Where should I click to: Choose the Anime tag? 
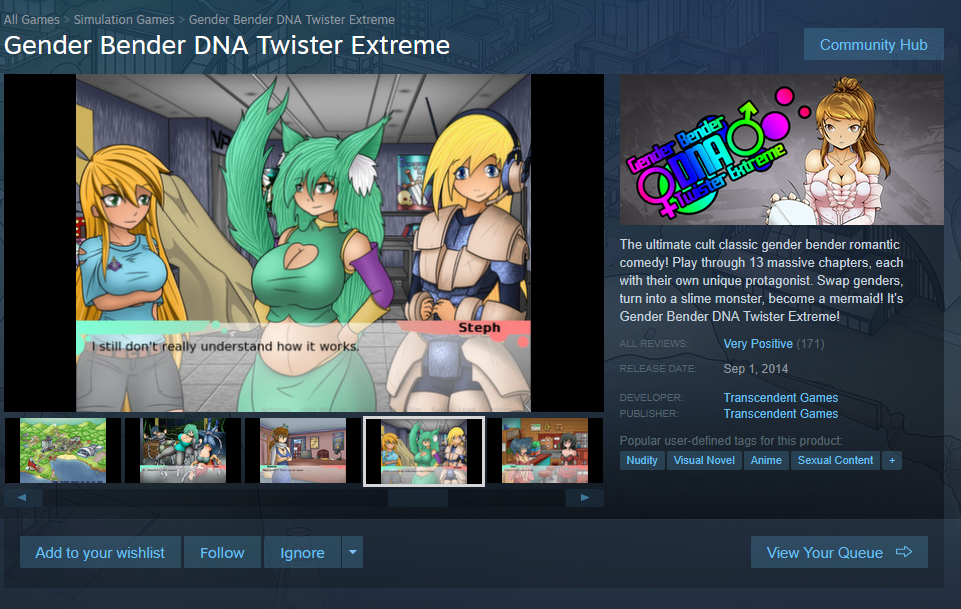coord(766,460)
